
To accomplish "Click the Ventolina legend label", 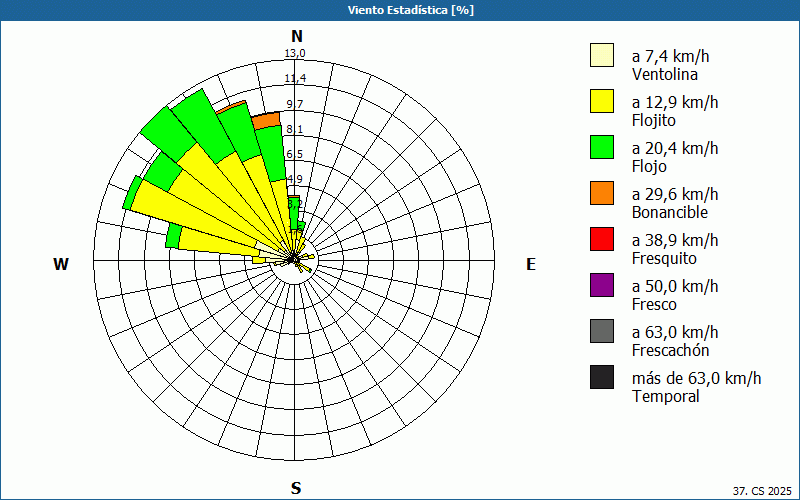I will pos(665,74).
